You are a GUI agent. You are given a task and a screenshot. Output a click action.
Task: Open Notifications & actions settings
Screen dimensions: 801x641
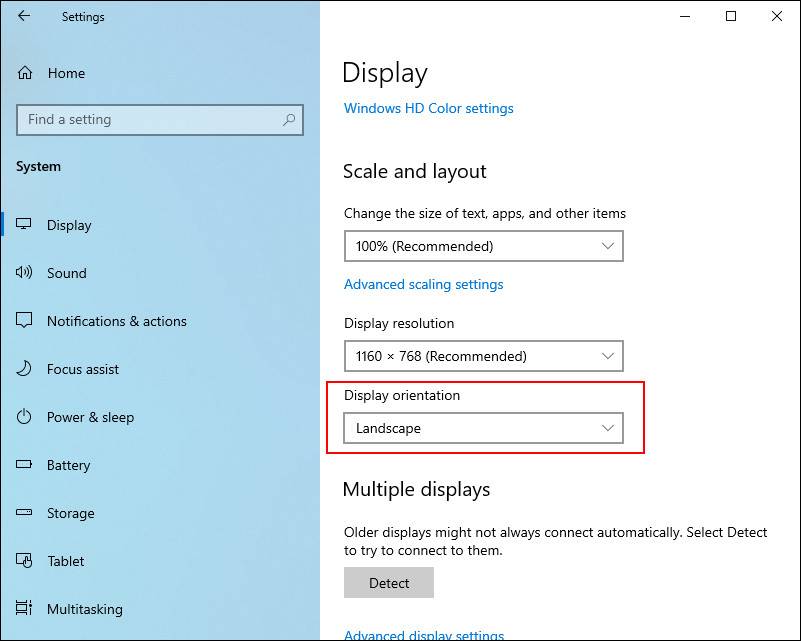(24, 321)
